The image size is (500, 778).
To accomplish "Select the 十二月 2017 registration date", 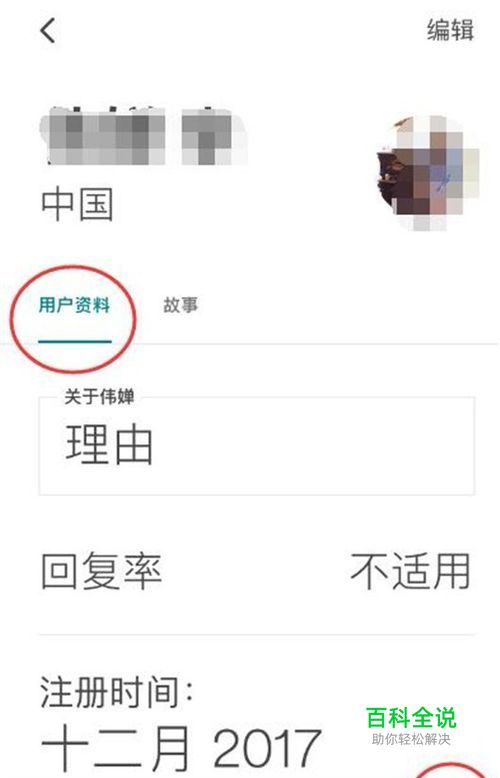I will [181, 748].
